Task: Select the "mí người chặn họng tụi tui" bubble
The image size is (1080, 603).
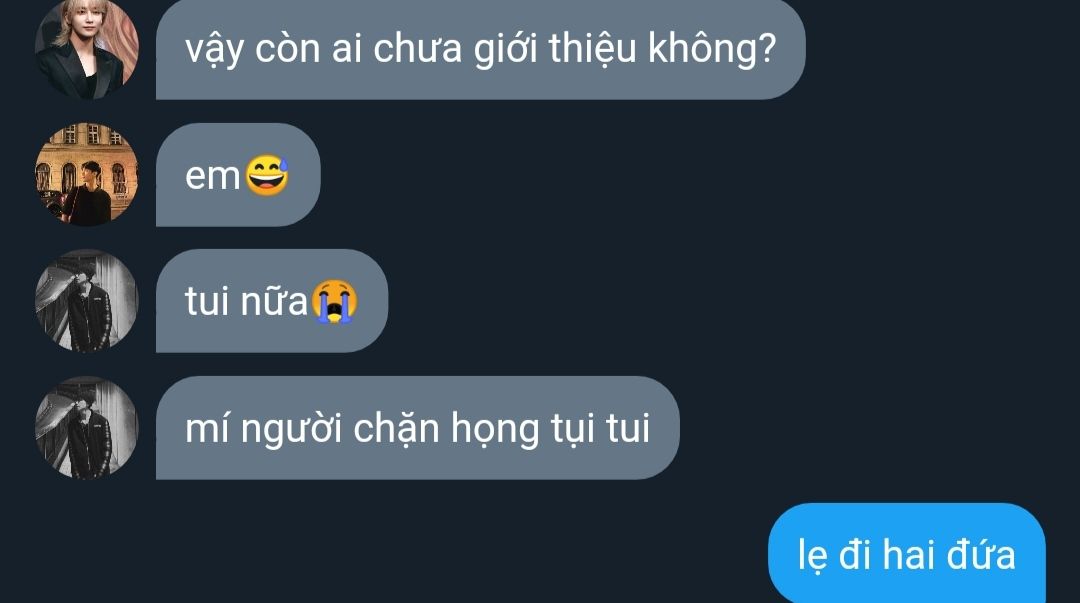Action: coord(418,428)
